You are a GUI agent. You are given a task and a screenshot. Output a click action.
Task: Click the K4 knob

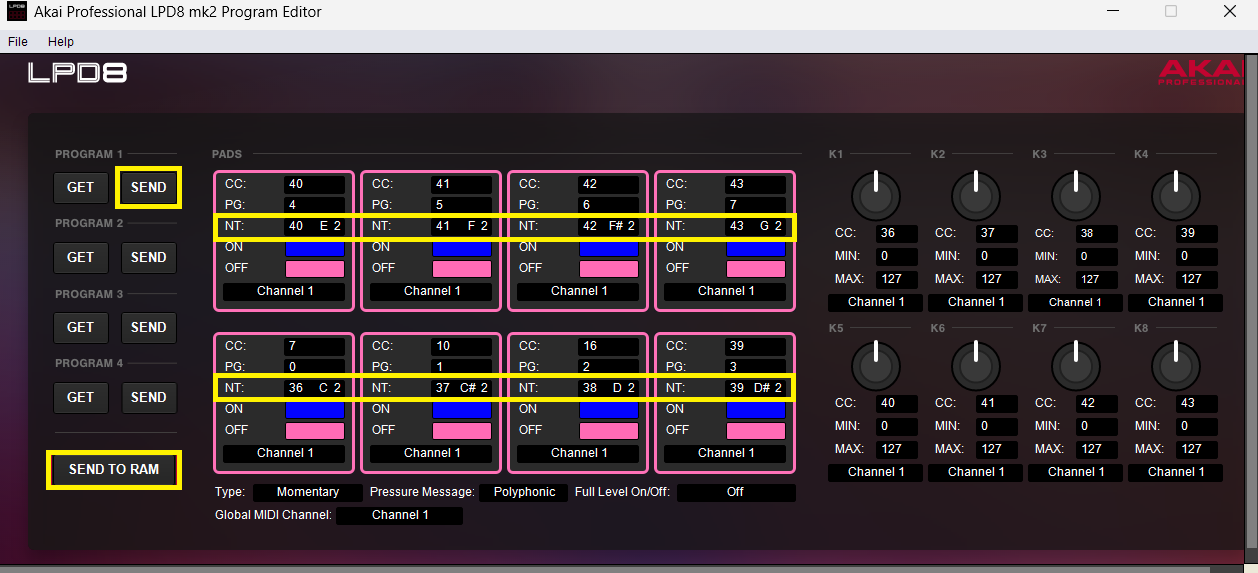[1176, 194]
